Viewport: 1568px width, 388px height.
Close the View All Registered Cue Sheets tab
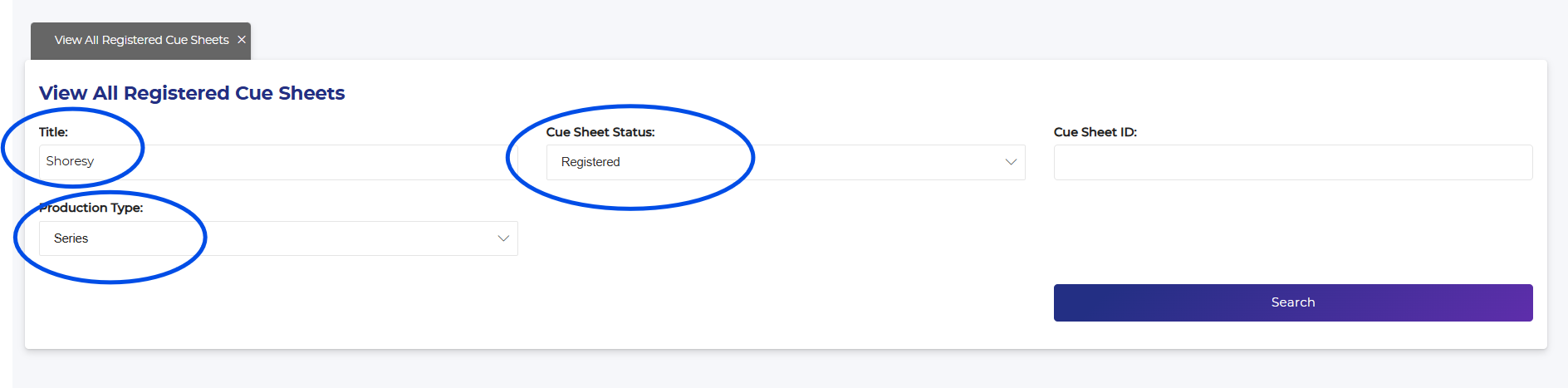click(x=242, y=40)
